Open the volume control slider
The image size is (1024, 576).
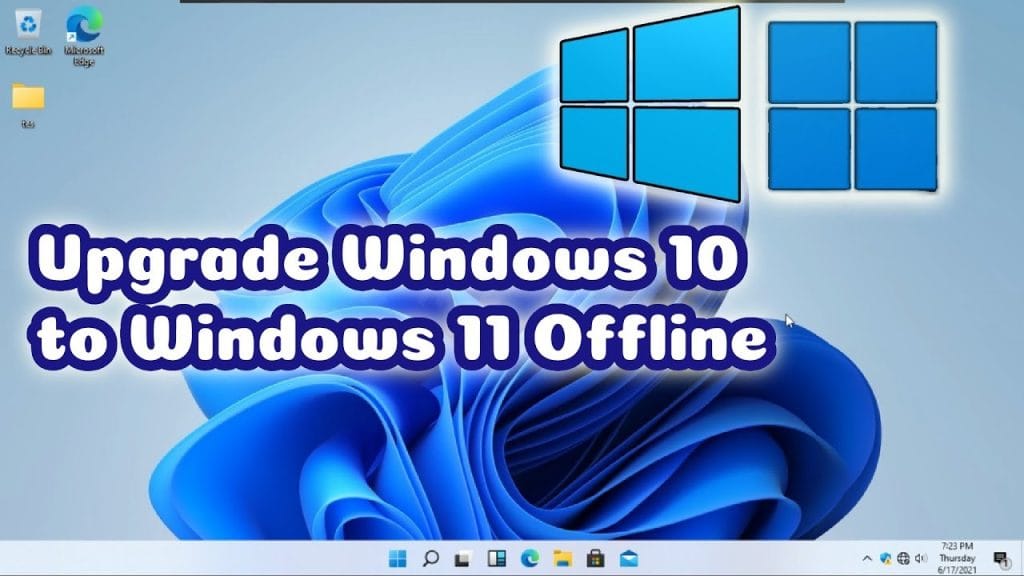click(x=920, y=558)
